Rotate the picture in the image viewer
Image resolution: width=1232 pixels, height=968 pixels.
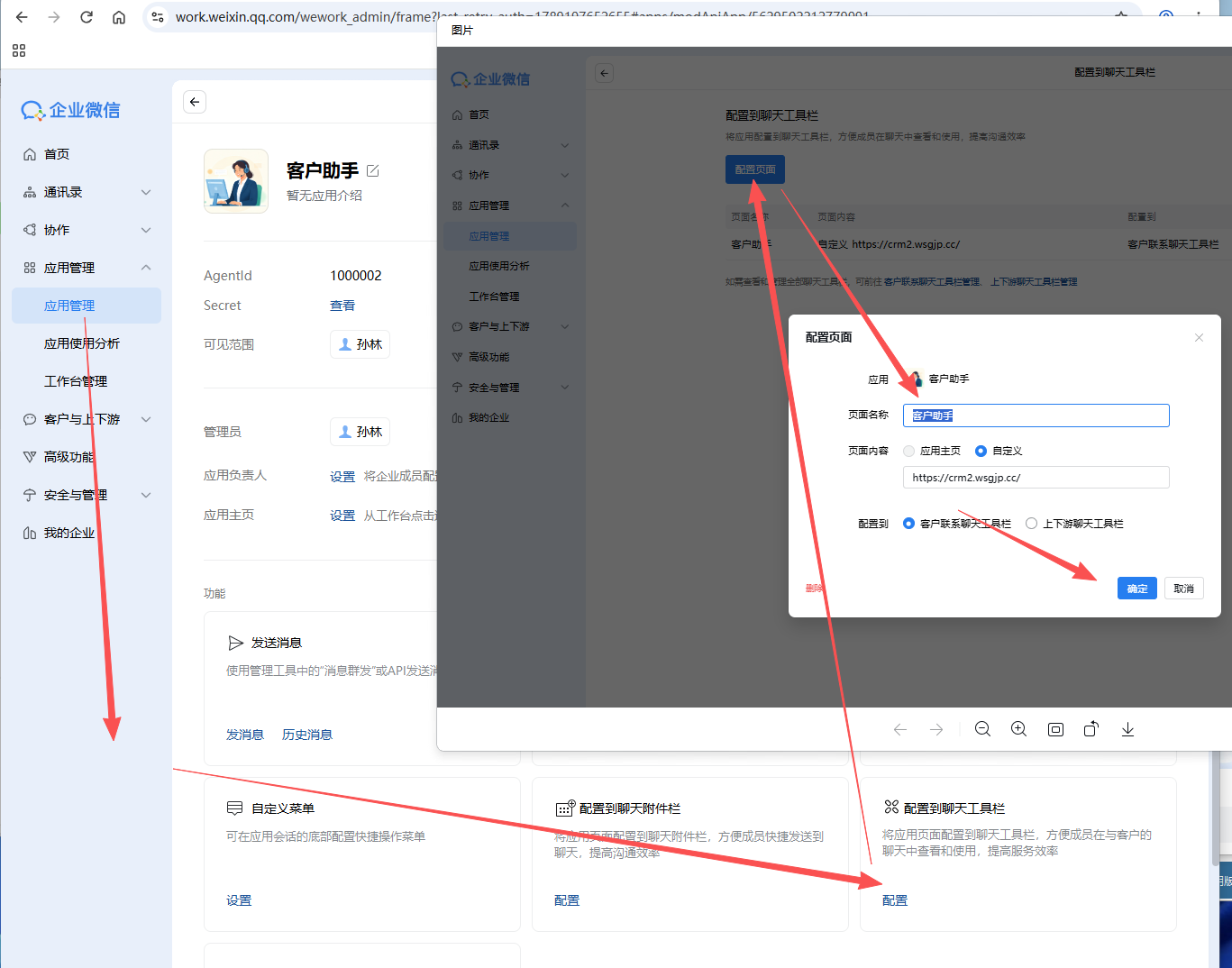pyautogui.click(x=1091, y=729)
